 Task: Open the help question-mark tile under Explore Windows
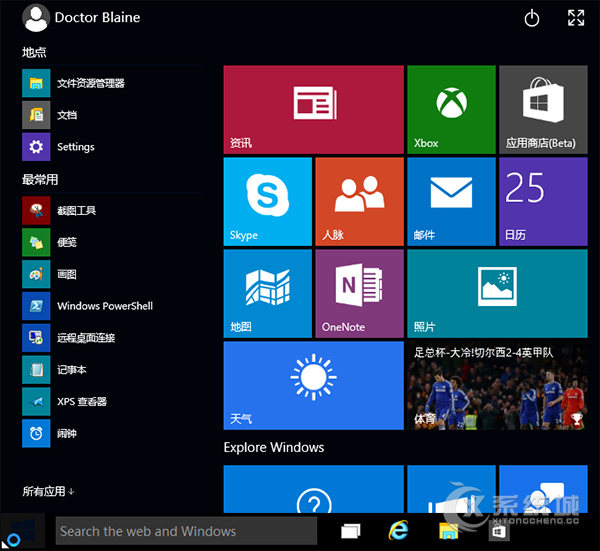point(313,489)
